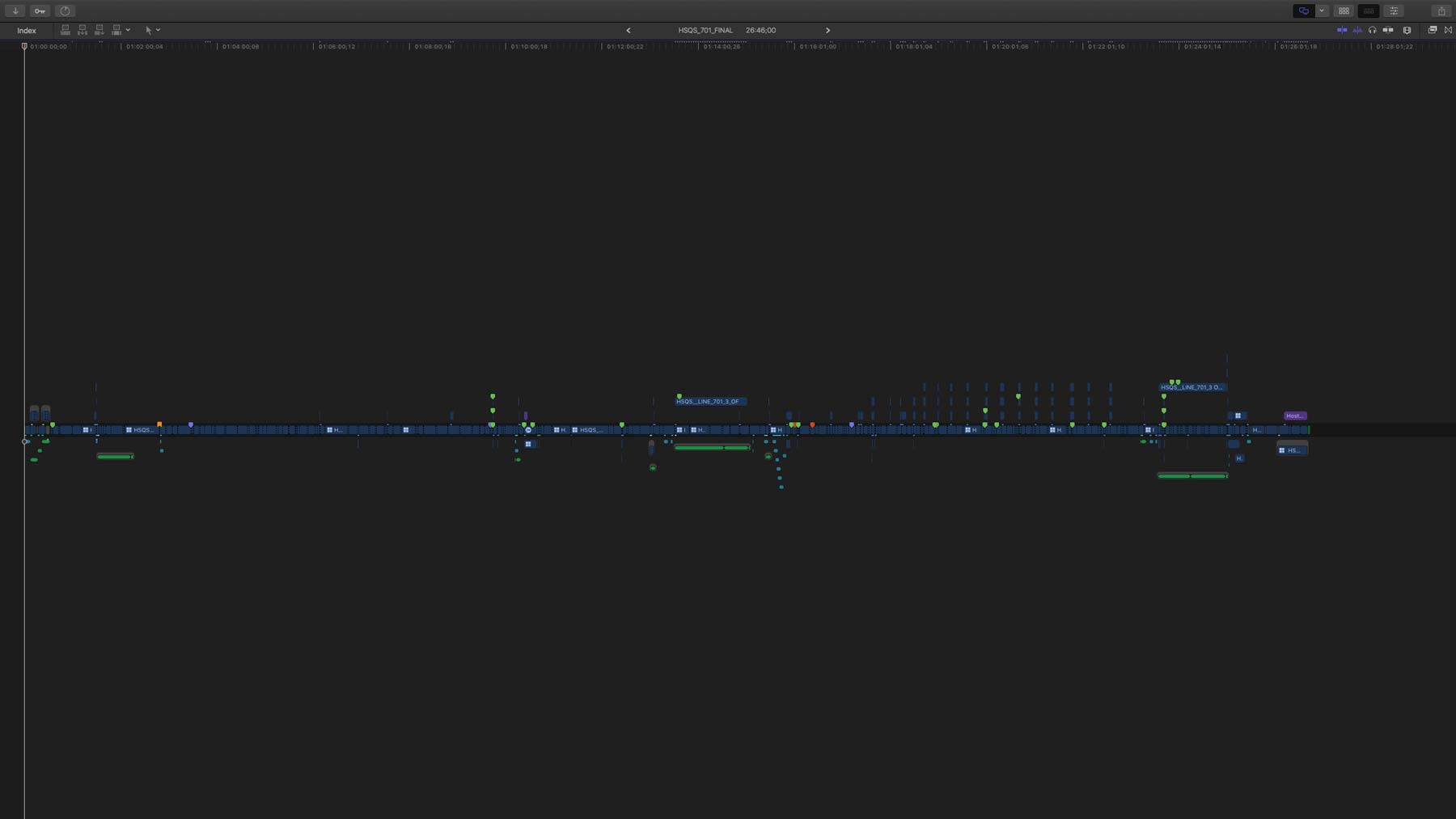This screenshot has height=819, width=1456.
Task: Go forward in timeline history
Action: pyautogui.click(x=827, y=30)
